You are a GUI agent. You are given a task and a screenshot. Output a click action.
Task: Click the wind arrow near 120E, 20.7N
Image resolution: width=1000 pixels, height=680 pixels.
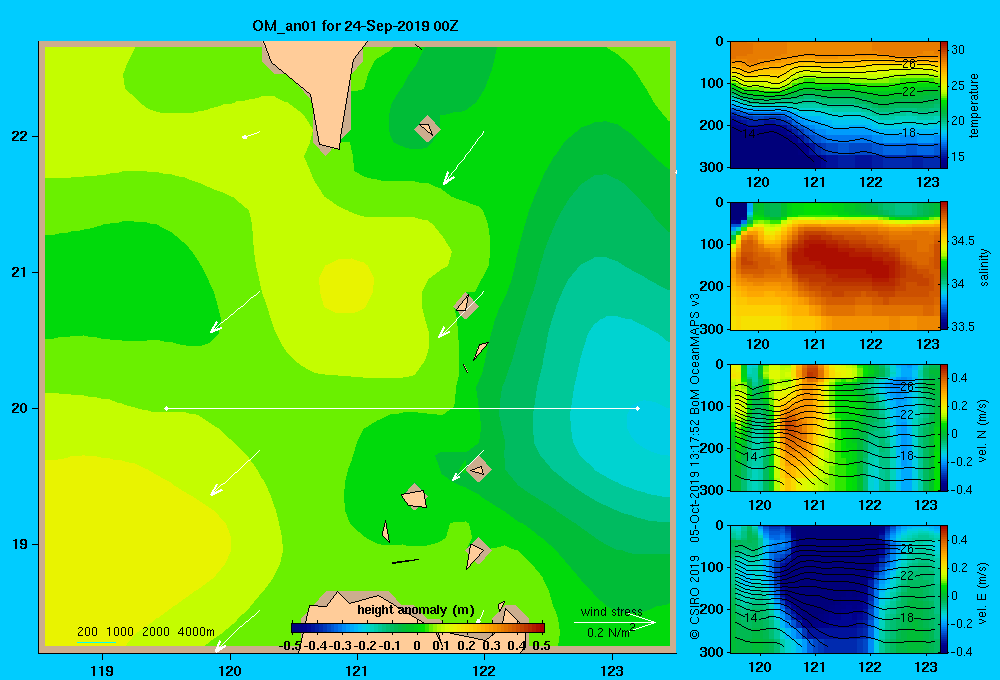point(235,311)
